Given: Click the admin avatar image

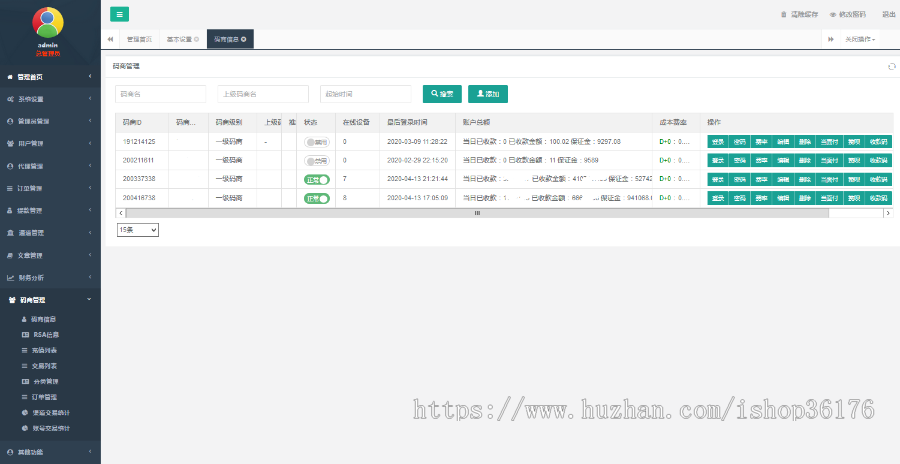Looking at the screenshot, I should click(x=48, y=23).
